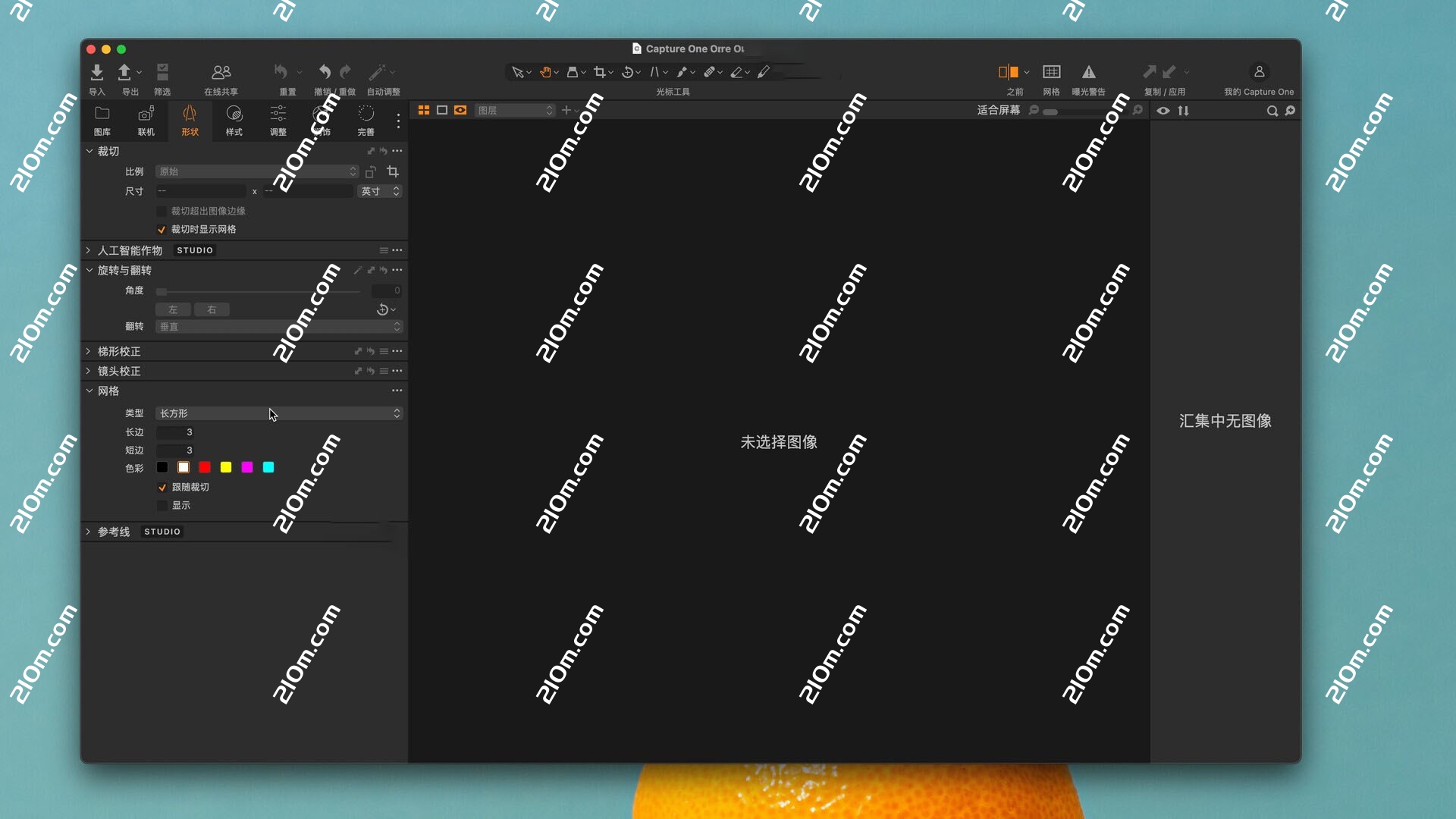Select the Rotate cursor tool
This screenshot has height=819, width=1456.
pyautogui.click(x=627, y=72)
